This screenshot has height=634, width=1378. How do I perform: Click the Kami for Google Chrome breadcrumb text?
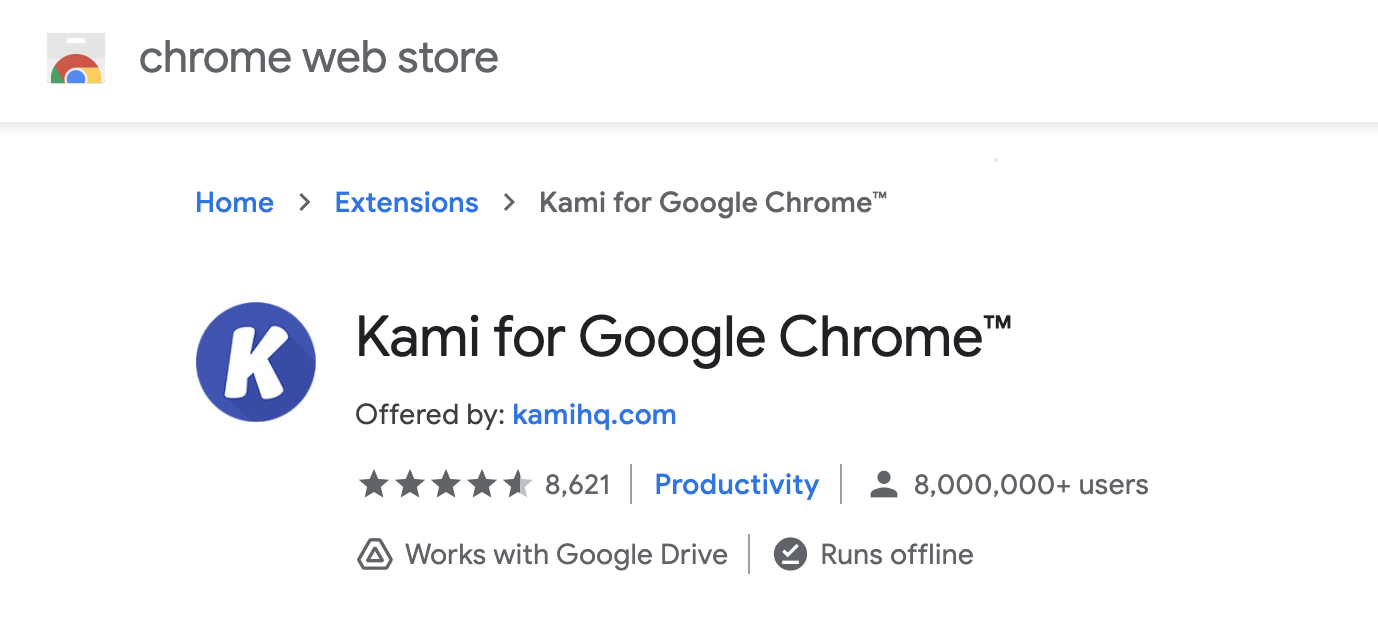(x=712, y=202)
